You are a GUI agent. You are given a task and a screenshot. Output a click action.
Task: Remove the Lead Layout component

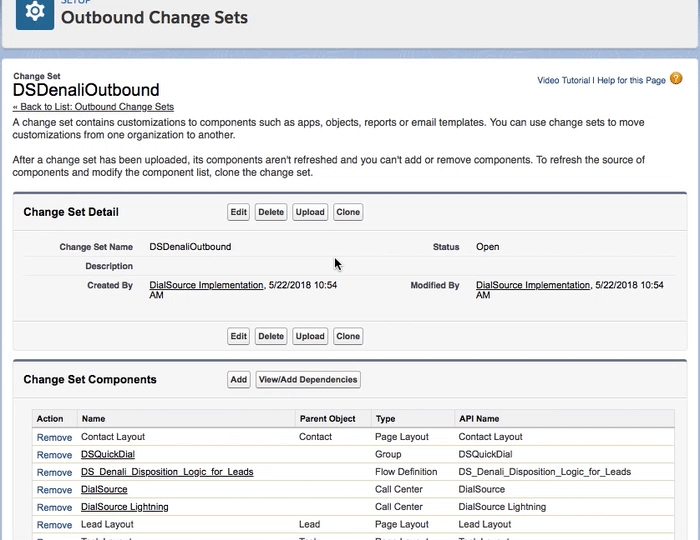point(54,525)
